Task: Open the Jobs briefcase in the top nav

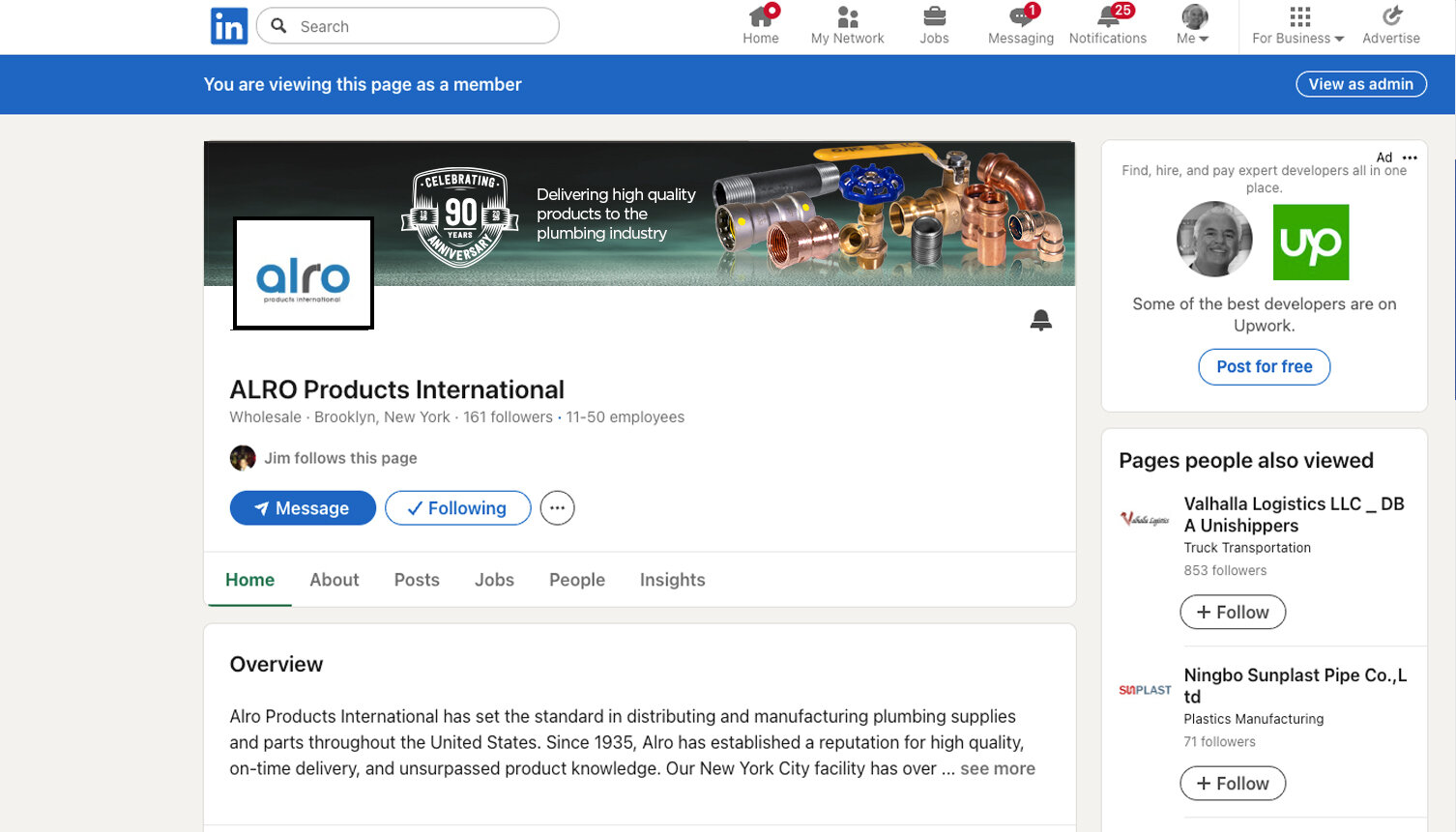Action: pyautogui.click(x=934, y=26)
